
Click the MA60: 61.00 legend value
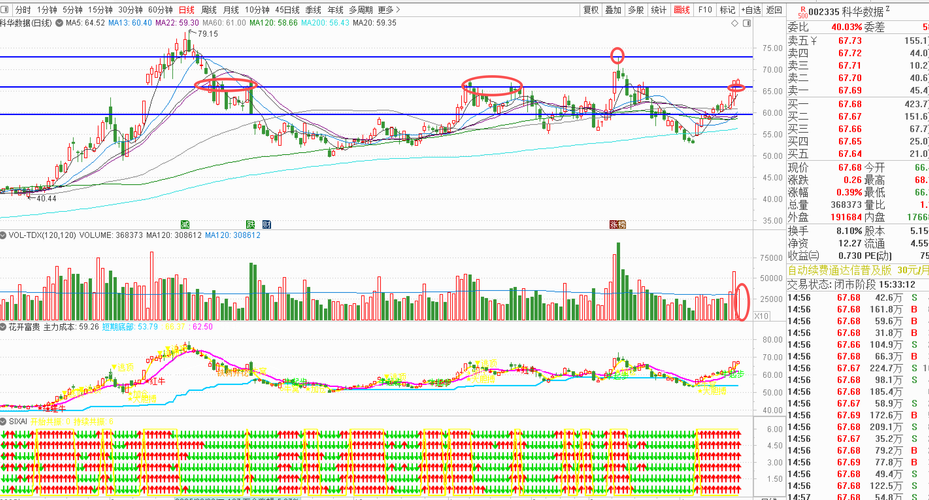[224, 23]
